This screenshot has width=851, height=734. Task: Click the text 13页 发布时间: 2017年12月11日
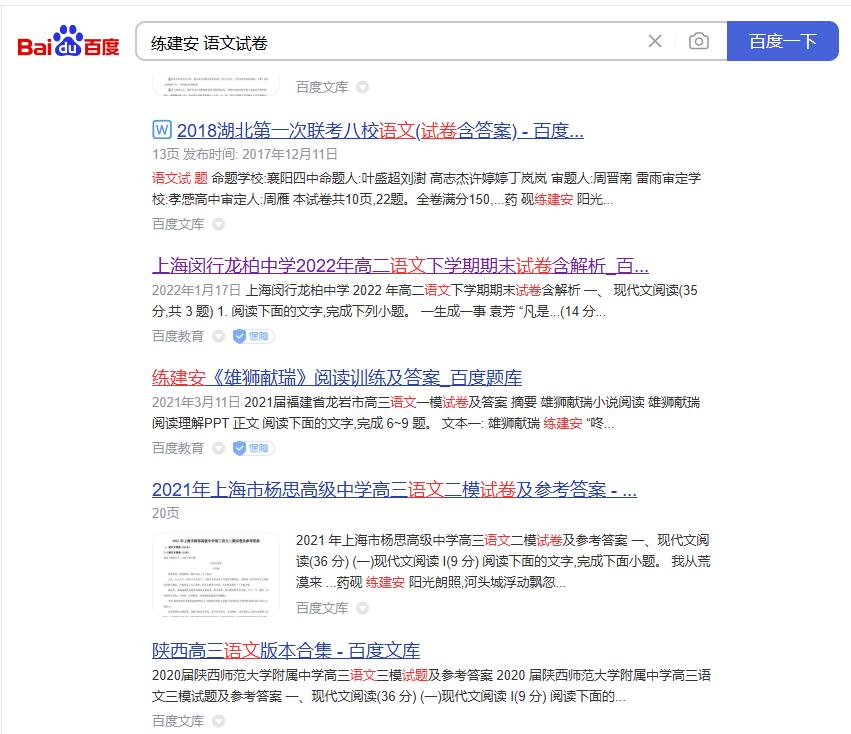pyautogui.click(x=245, y=154)
